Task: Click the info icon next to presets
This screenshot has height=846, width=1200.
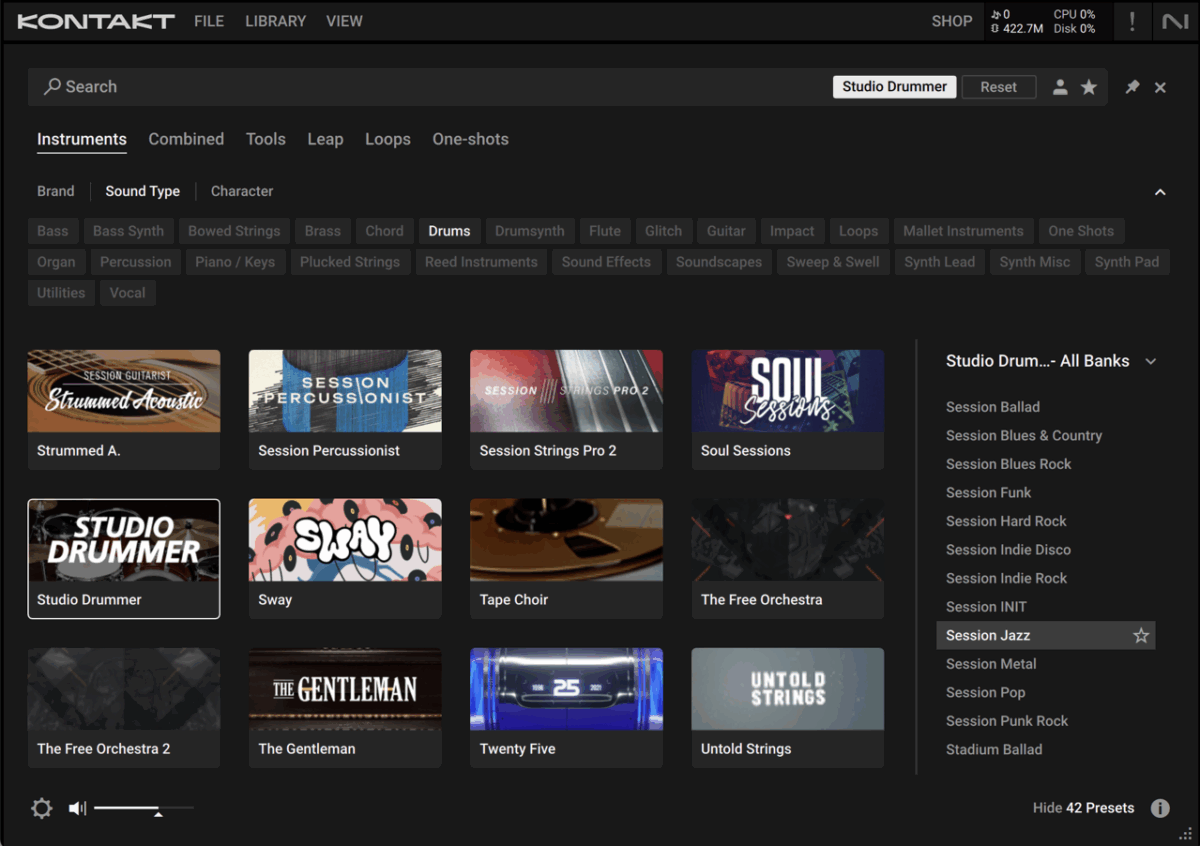Action: (1160, 808)
